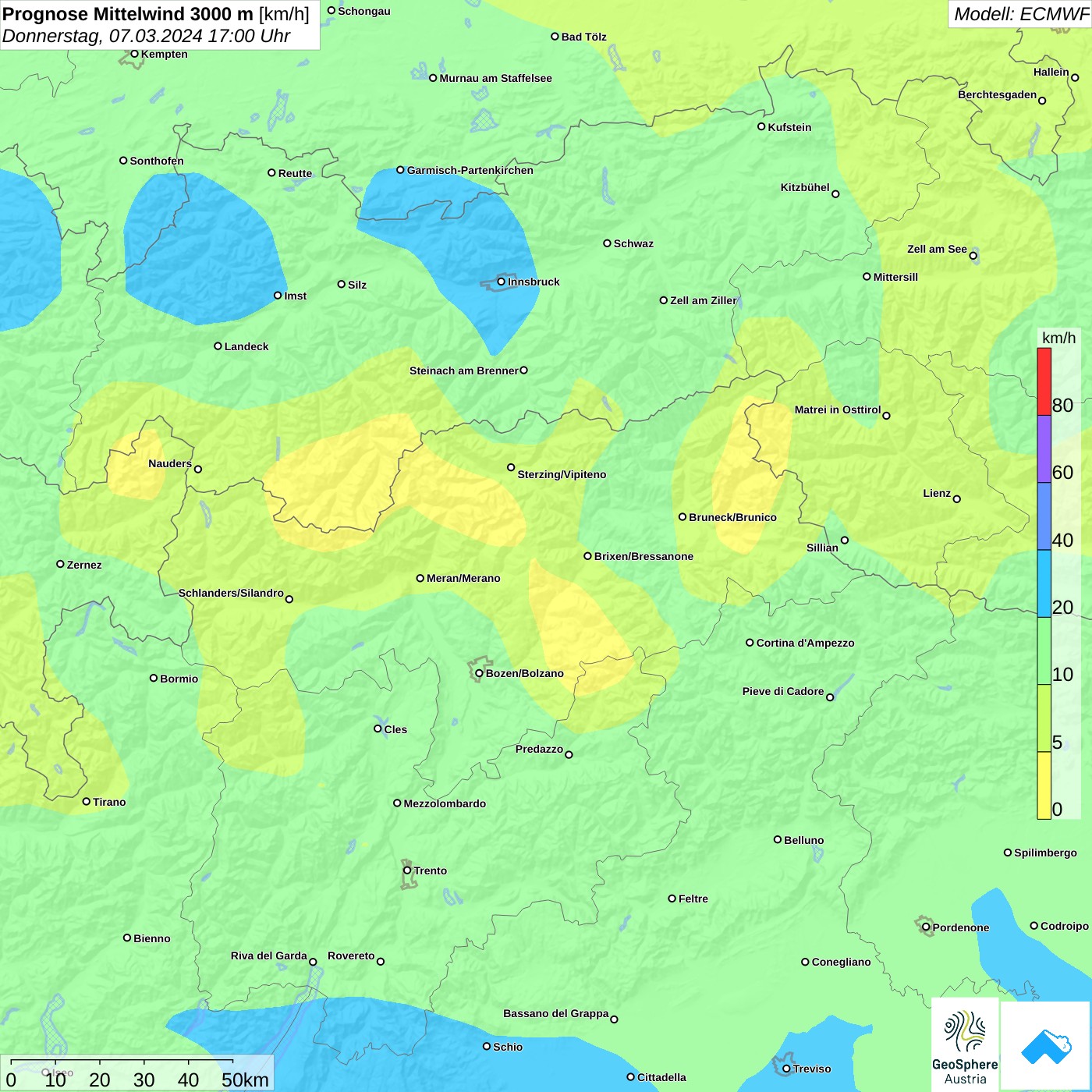The height and width of the screenshot is (1092, 1092).
Task: Click the Pordenone city marker
Action: click(x=926, y=927)
